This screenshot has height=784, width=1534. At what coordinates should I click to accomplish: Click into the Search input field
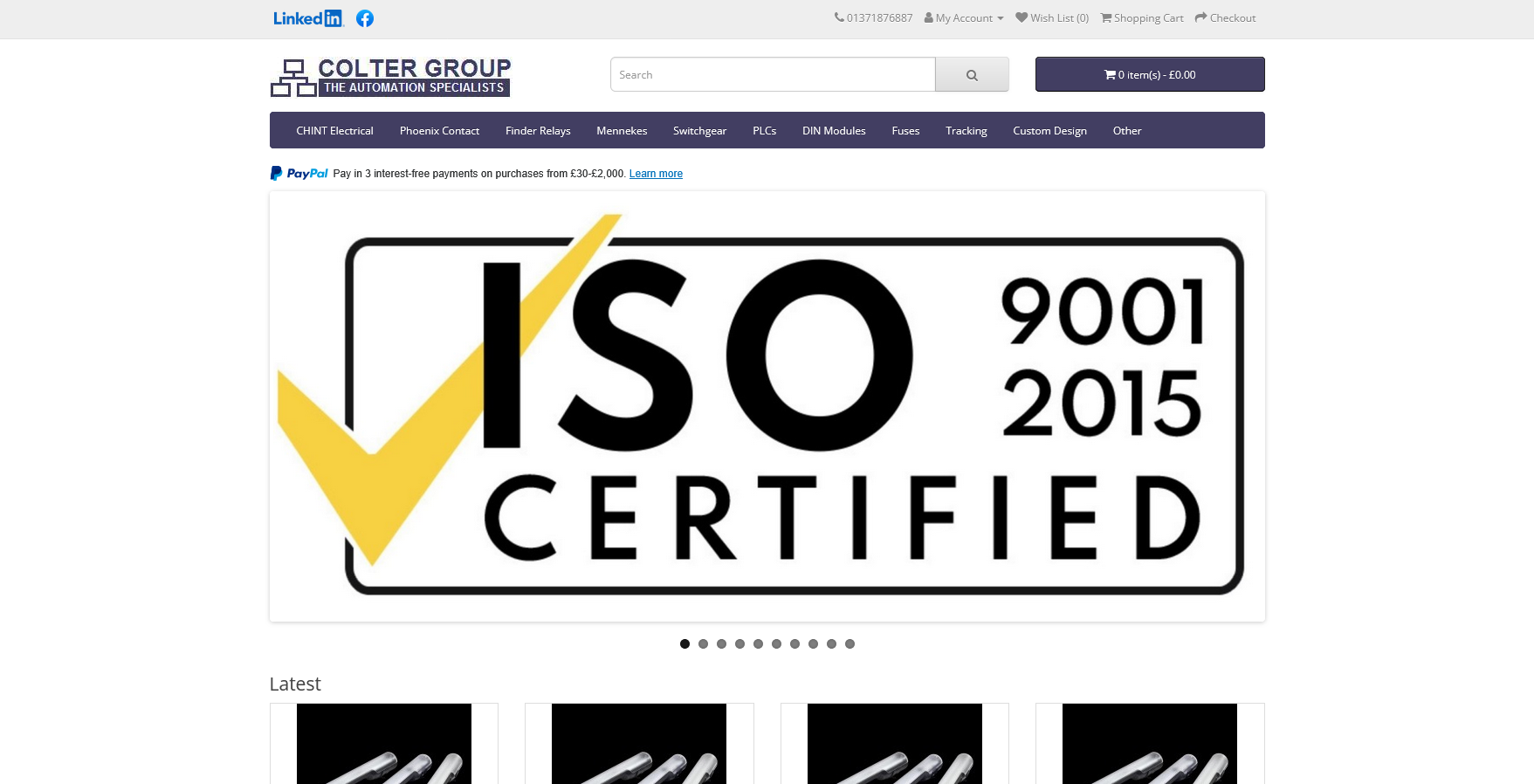click(x=773, y=75)
